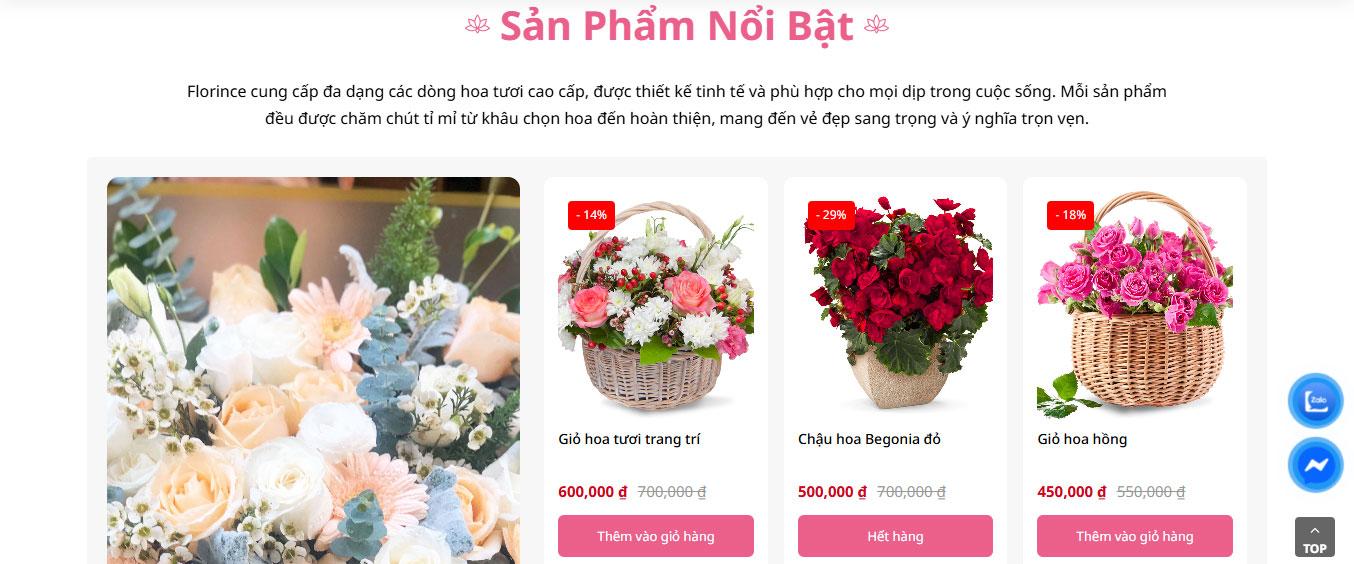Click the -14% discount badge

click(x=591, y=215)
